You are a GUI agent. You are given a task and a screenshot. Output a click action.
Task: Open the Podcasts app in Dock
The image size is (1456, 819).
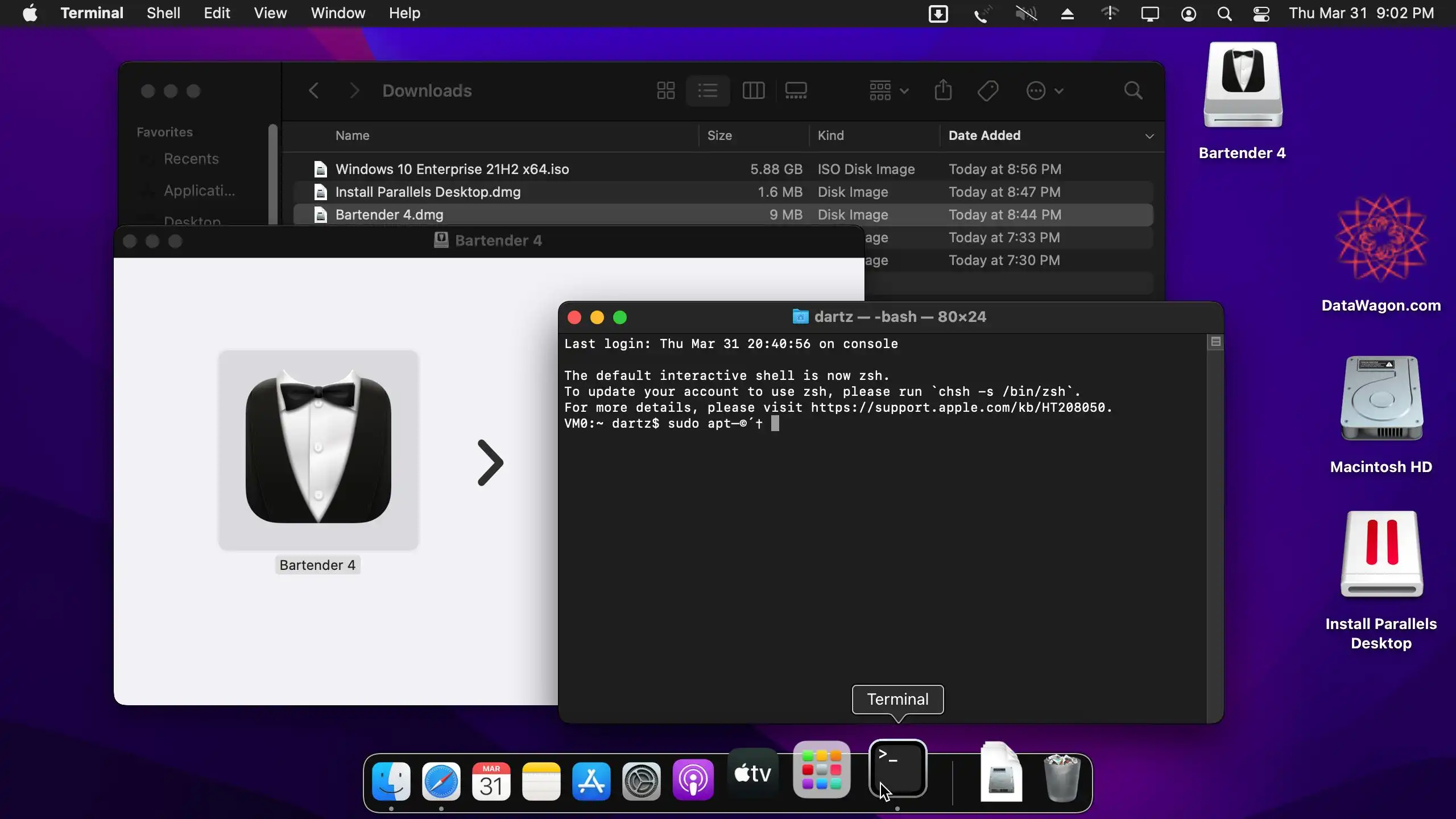[x=693, y=780]
